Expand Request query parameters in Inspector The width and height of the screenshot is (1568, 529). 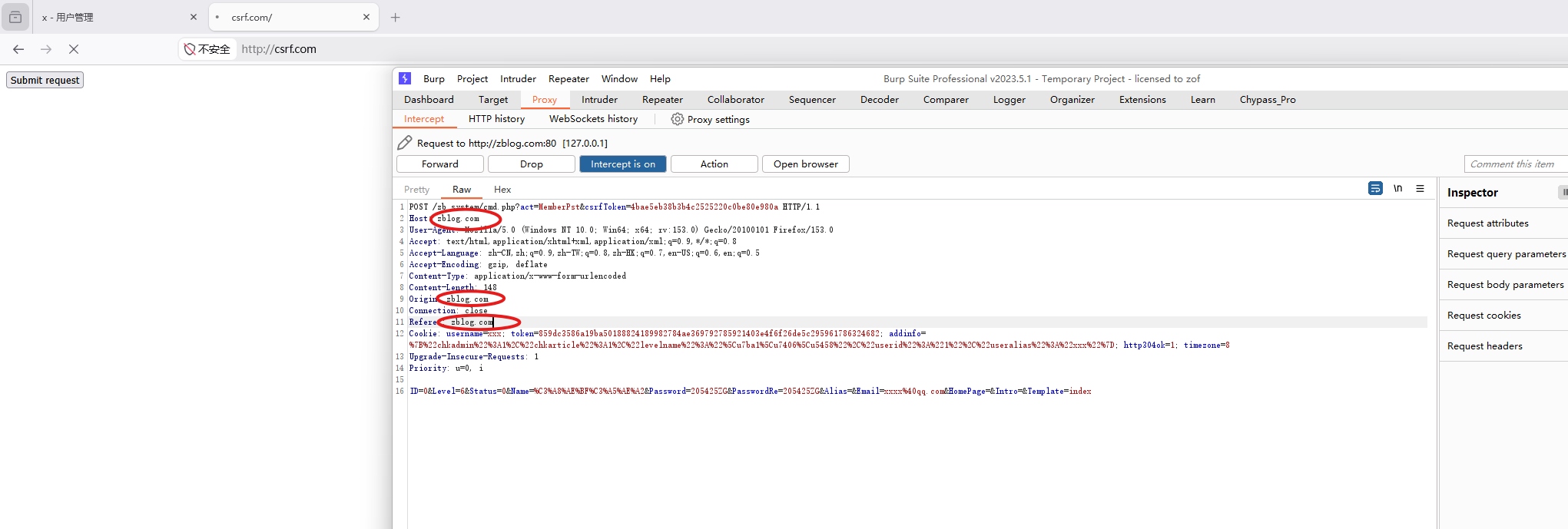tap(1503, 254)
